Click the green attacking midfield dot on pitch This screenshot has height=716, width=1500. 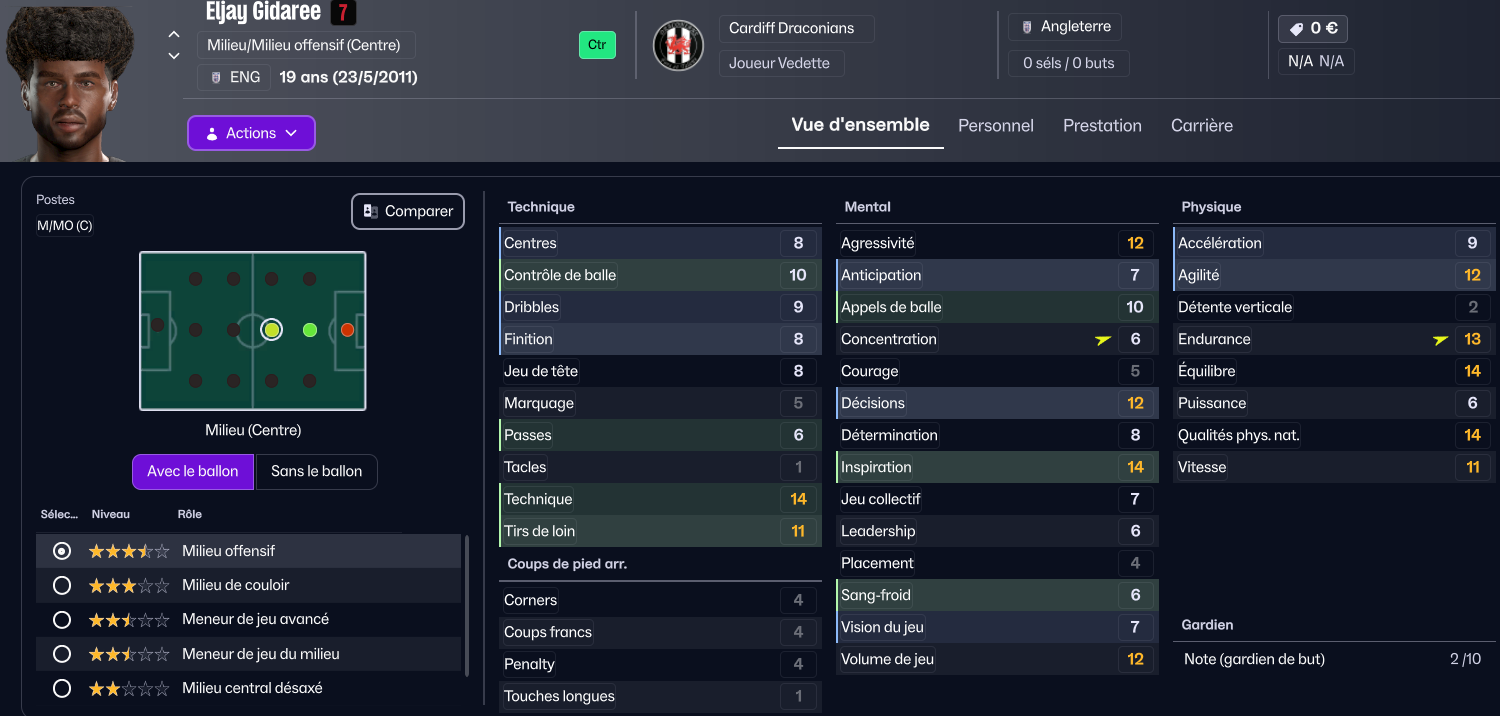pyautogui.click(x=310, y=329)
